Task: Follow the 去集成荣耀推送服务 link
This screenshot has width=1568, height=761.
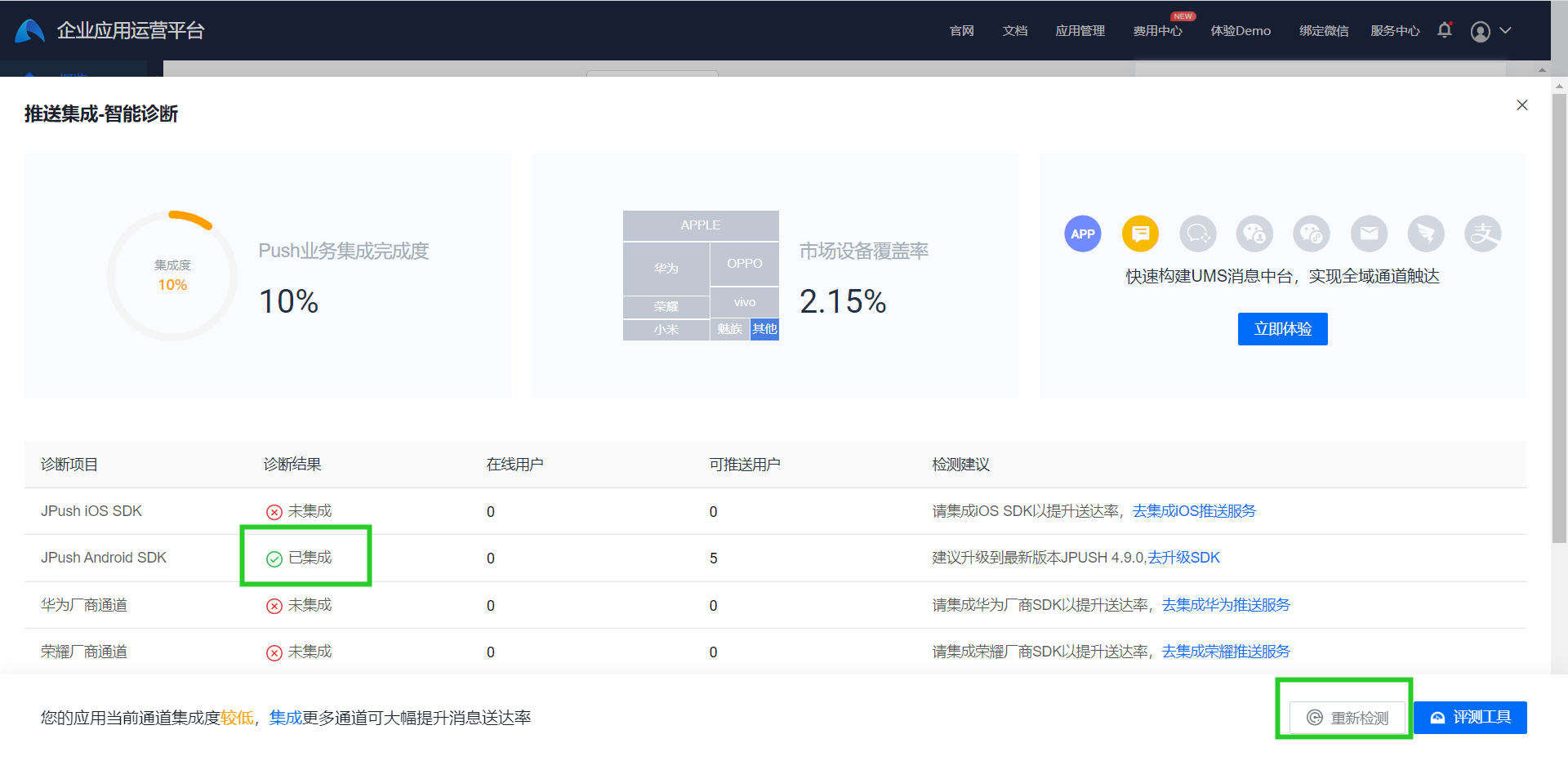Action: 1226,652
